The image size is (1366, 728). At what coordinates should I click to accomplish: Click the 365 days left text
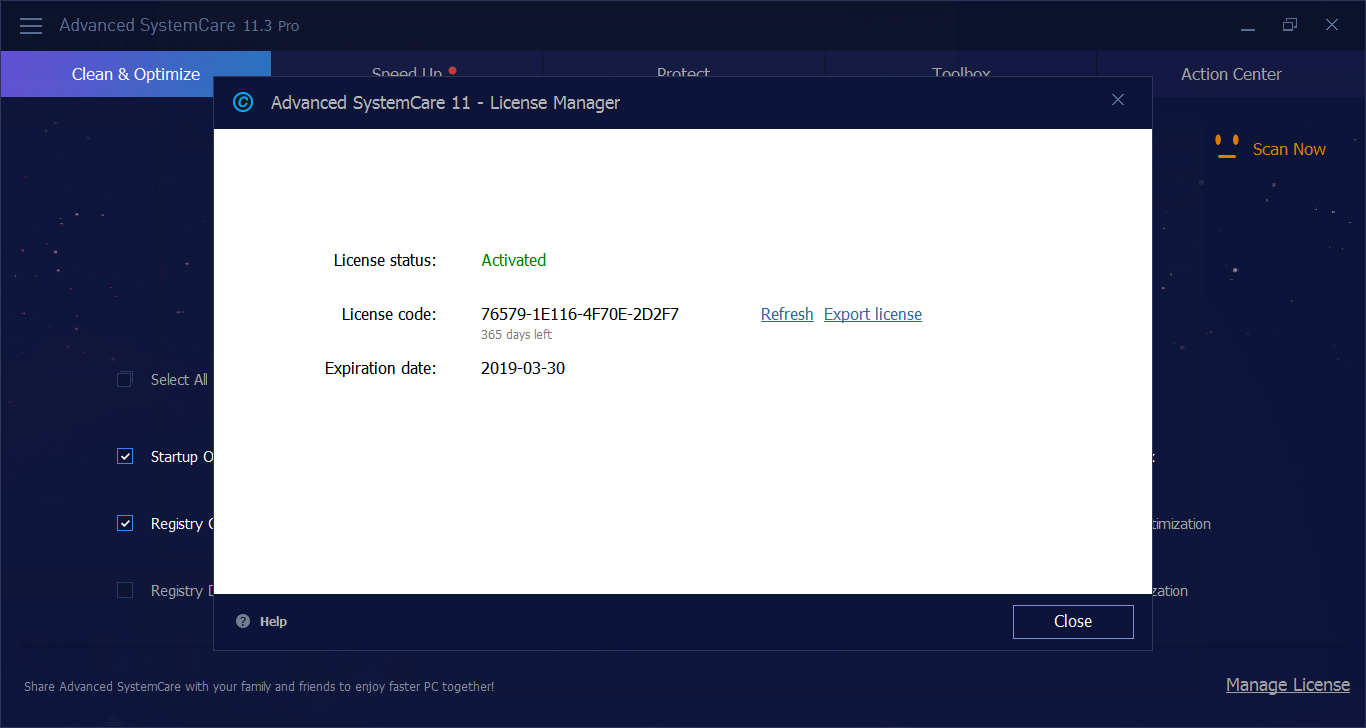[x=516, y=335]
